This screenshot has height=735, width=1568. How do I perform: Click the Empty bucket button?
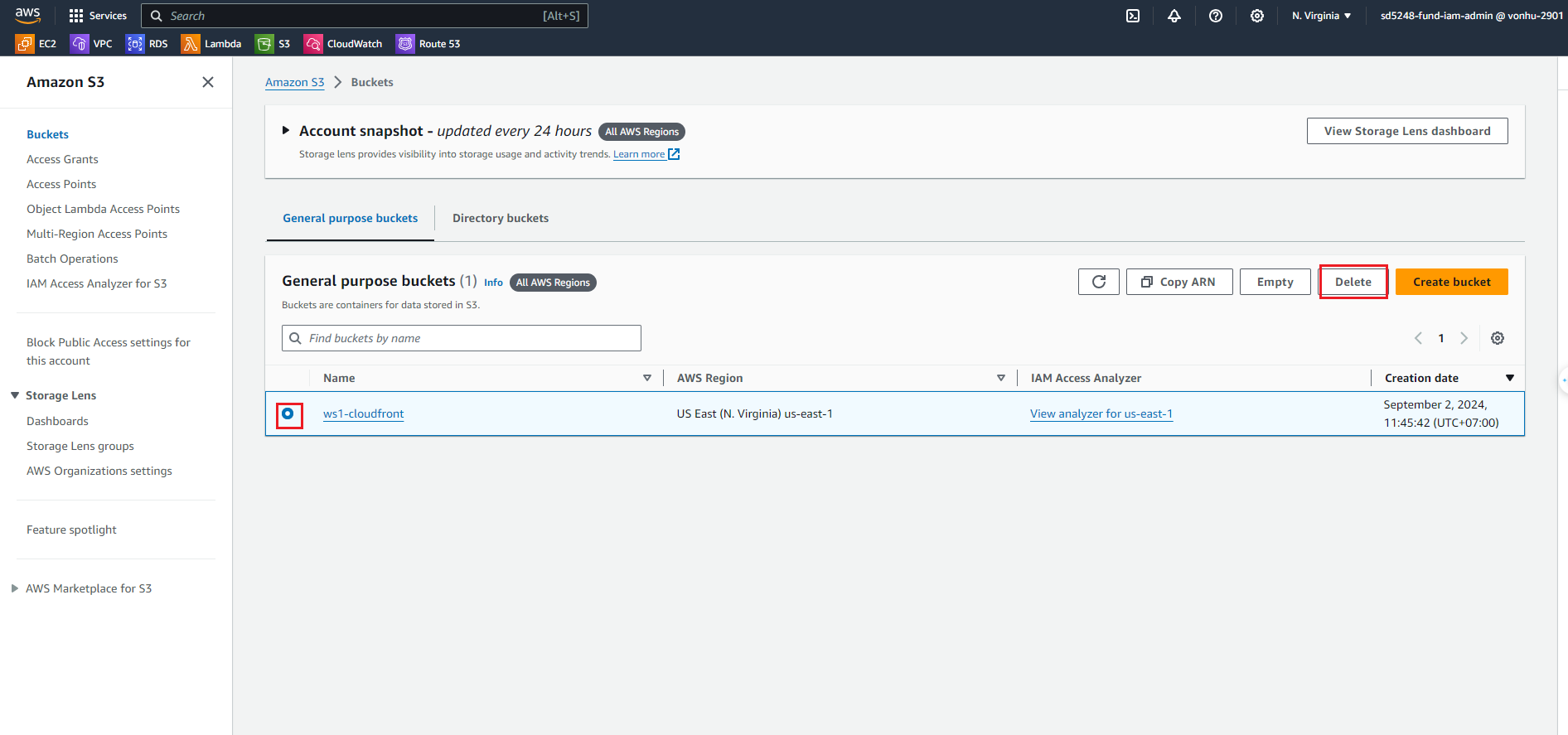click(x=1275, y=282)
